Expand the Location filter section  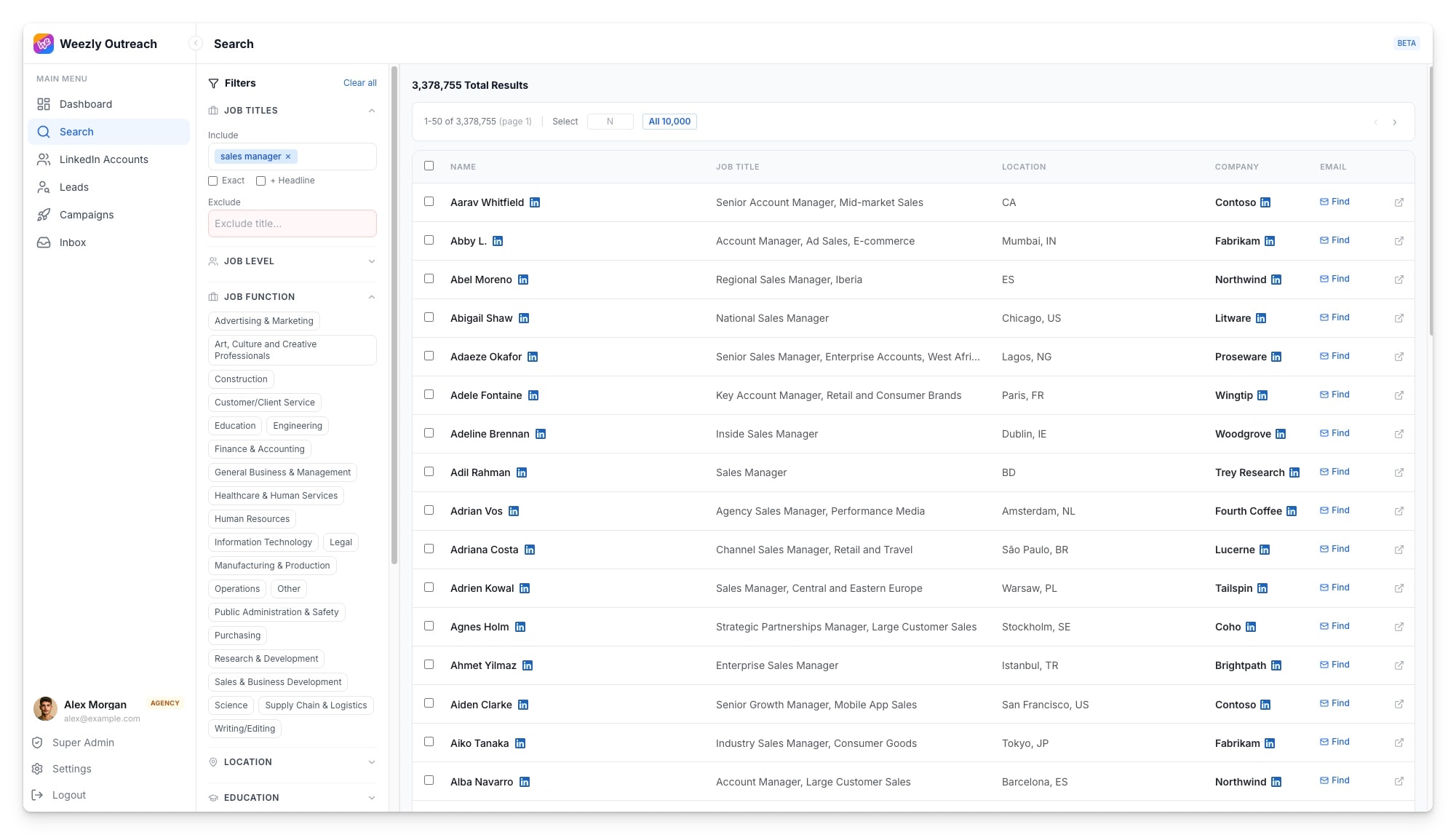point(372,762)
